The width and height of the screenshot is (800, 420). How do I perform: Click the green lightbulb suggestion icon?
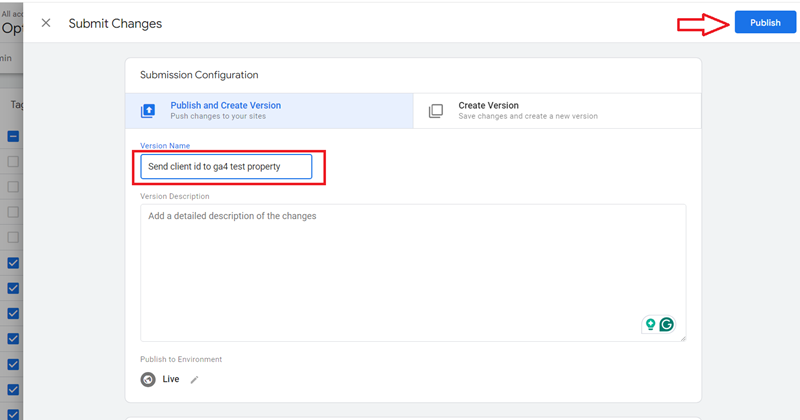tap(650, 325)
